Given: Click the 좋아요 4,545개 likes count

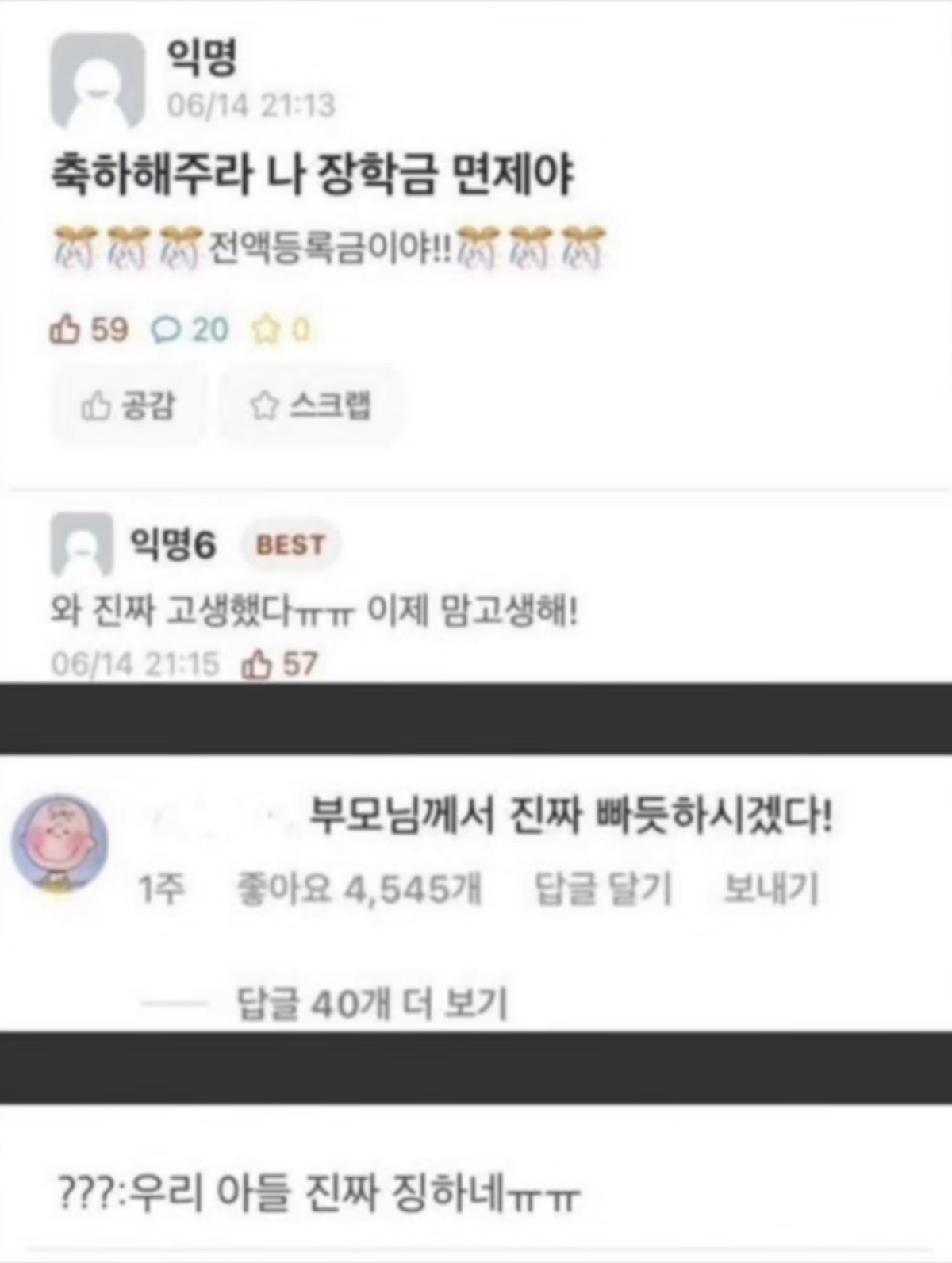Looking at the screenshot, I should (359, 889).
